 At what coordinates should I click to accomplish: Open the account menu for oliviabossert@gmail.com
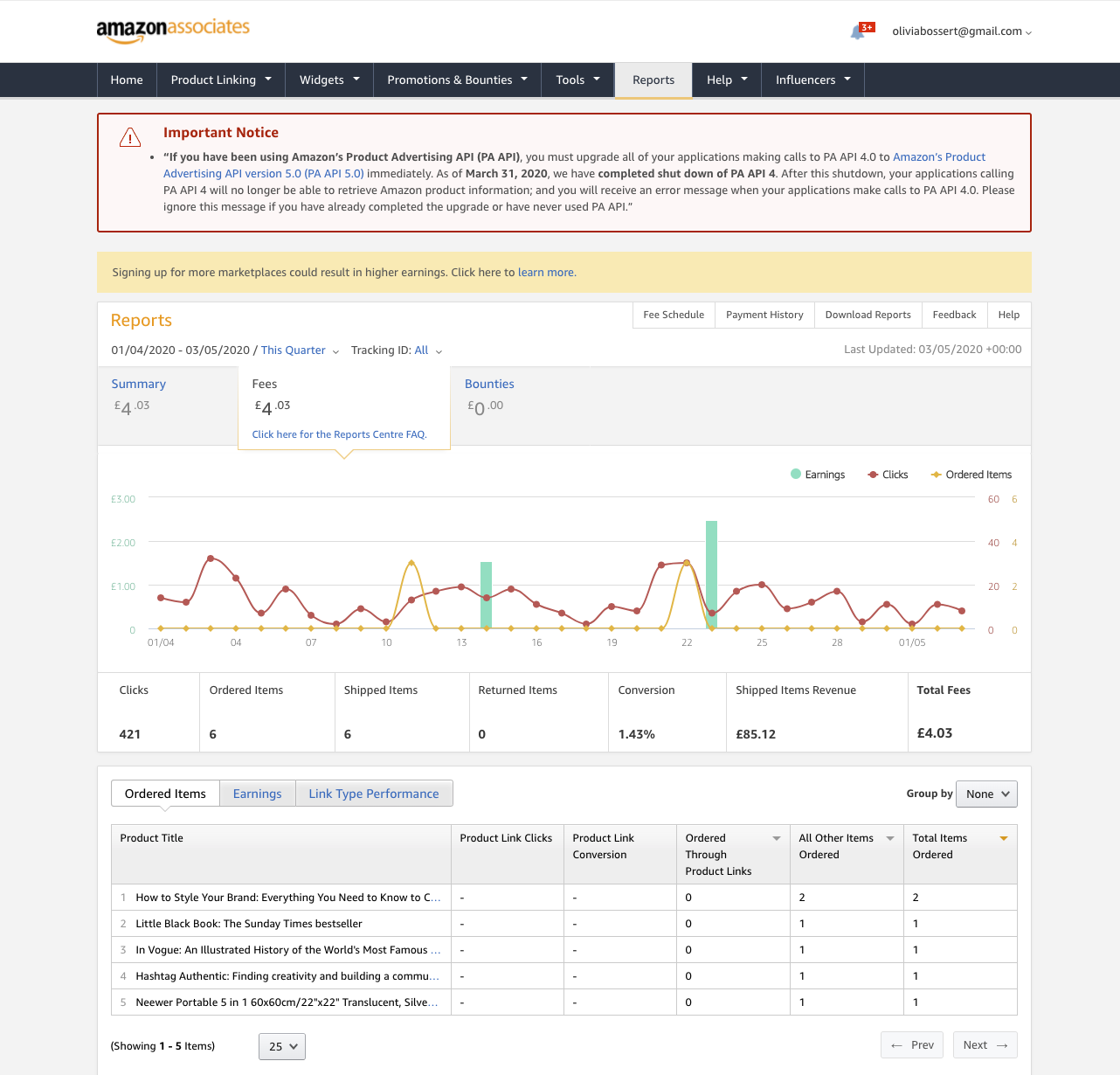(962, 31)
